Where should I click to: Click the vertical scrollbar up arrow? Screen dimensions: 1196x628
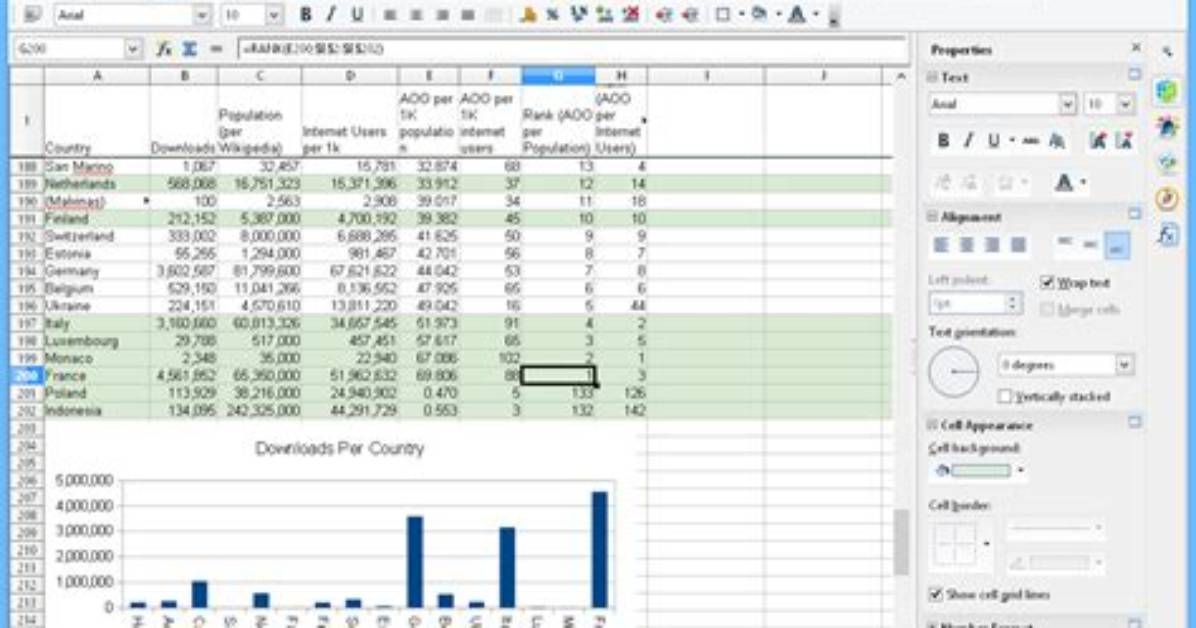tap(901, 76)
